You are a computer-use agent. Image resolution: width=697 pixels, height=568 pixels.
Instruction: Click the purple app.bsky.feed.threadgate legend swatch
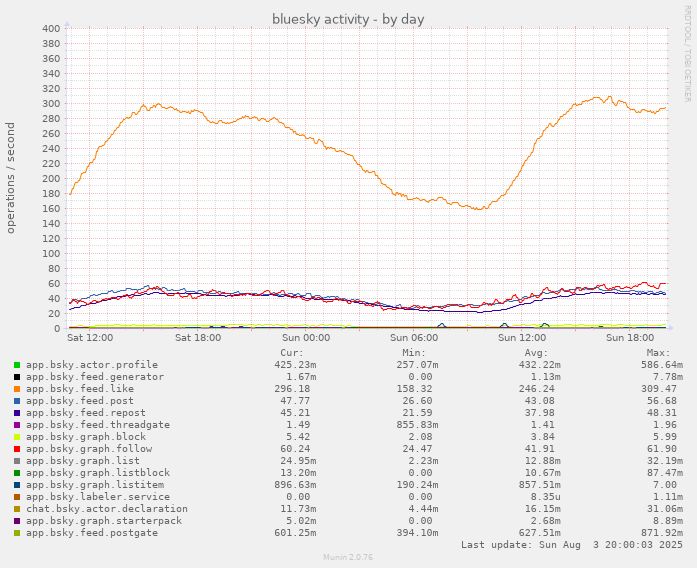(x=17, y=425)
